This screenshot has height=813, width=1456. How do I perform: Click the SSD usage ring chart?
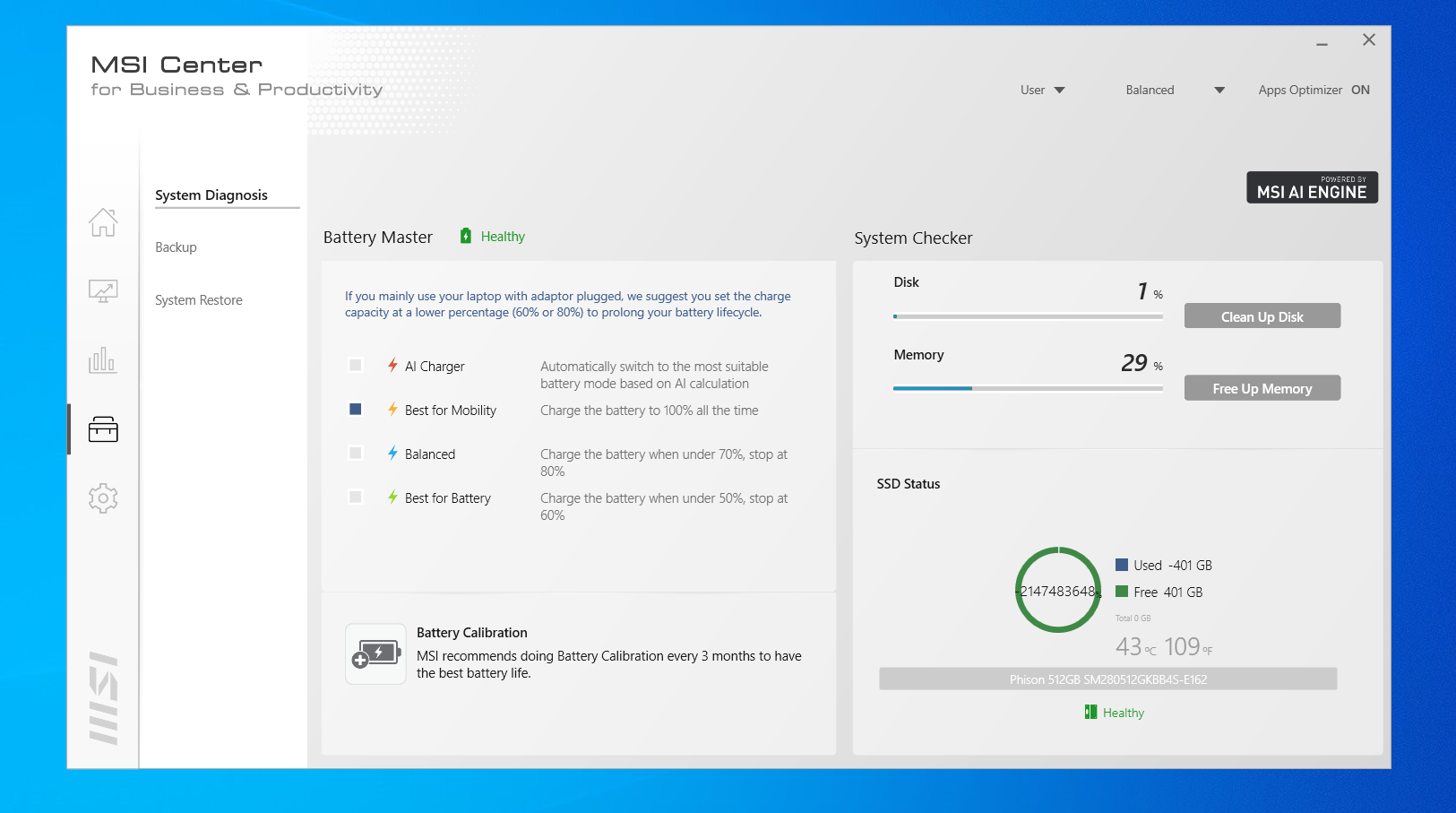point(1058,590)
